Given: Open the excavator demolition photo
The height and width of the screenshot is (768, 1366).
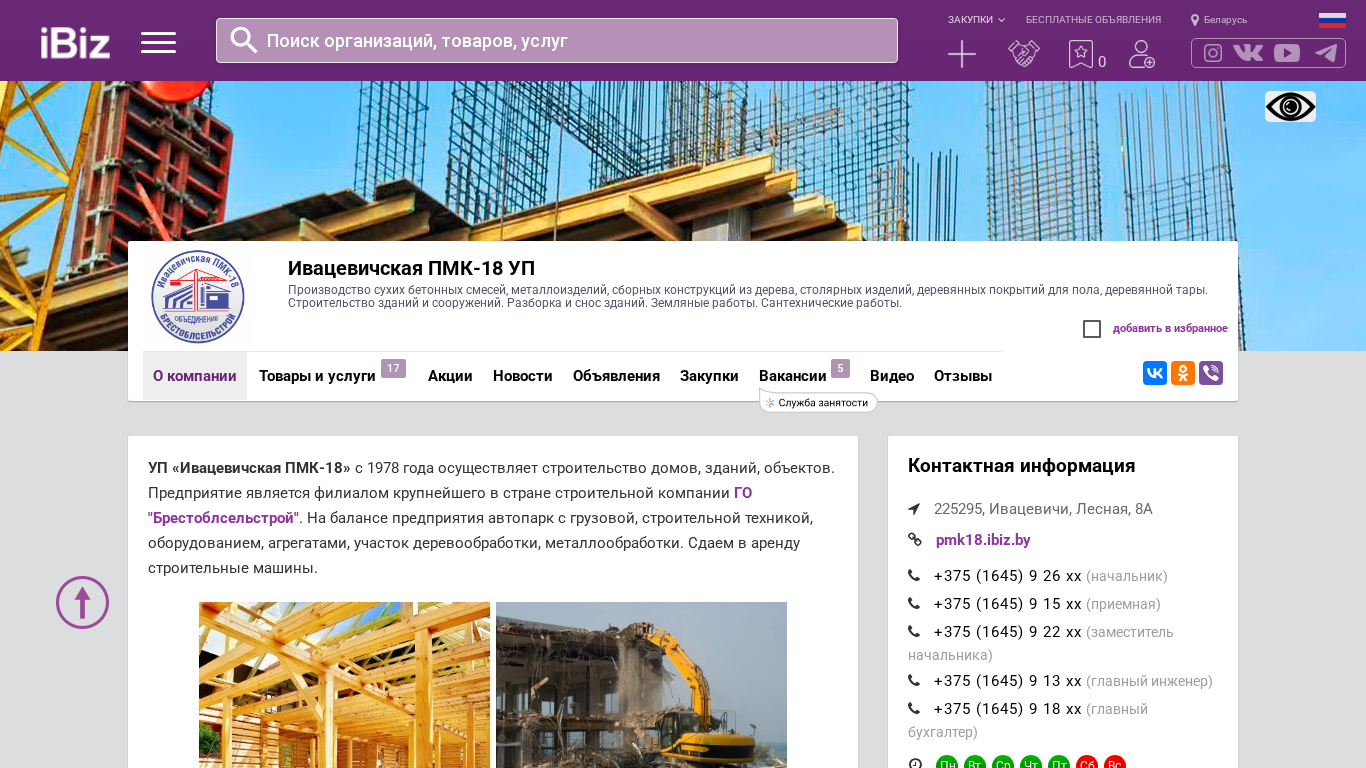Looking at the screenshot, I should [x=641, y=685].
